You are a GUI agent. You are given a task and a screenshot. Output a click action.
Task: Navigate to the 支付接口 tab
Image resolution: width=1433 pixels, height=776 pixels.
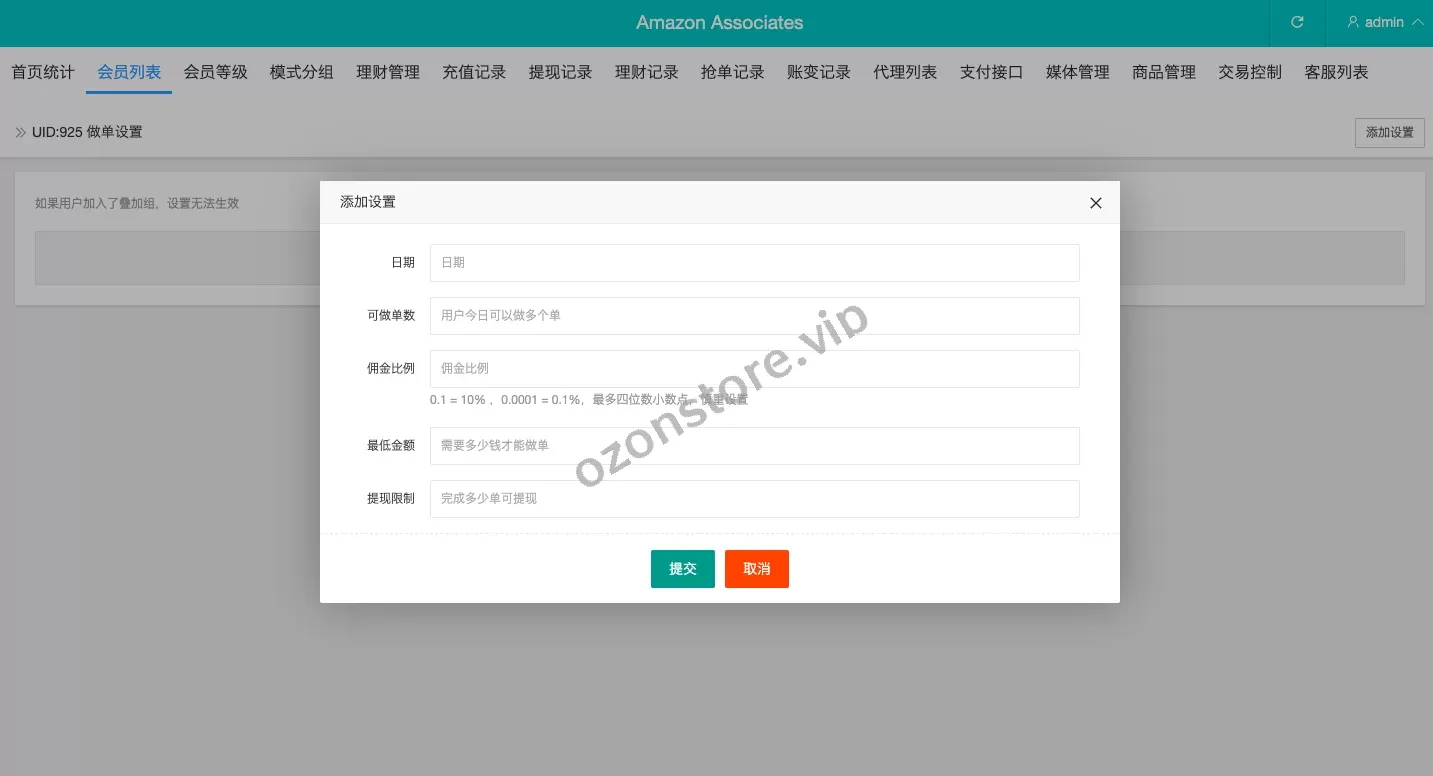pyautogui.click(x=991, y=72)
